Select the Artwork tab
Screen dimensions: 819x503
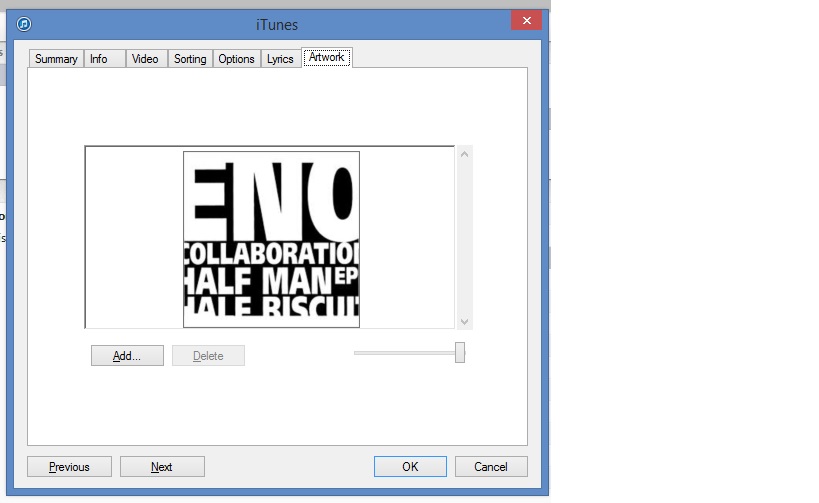pyautogui.click(x=327, y=57)
